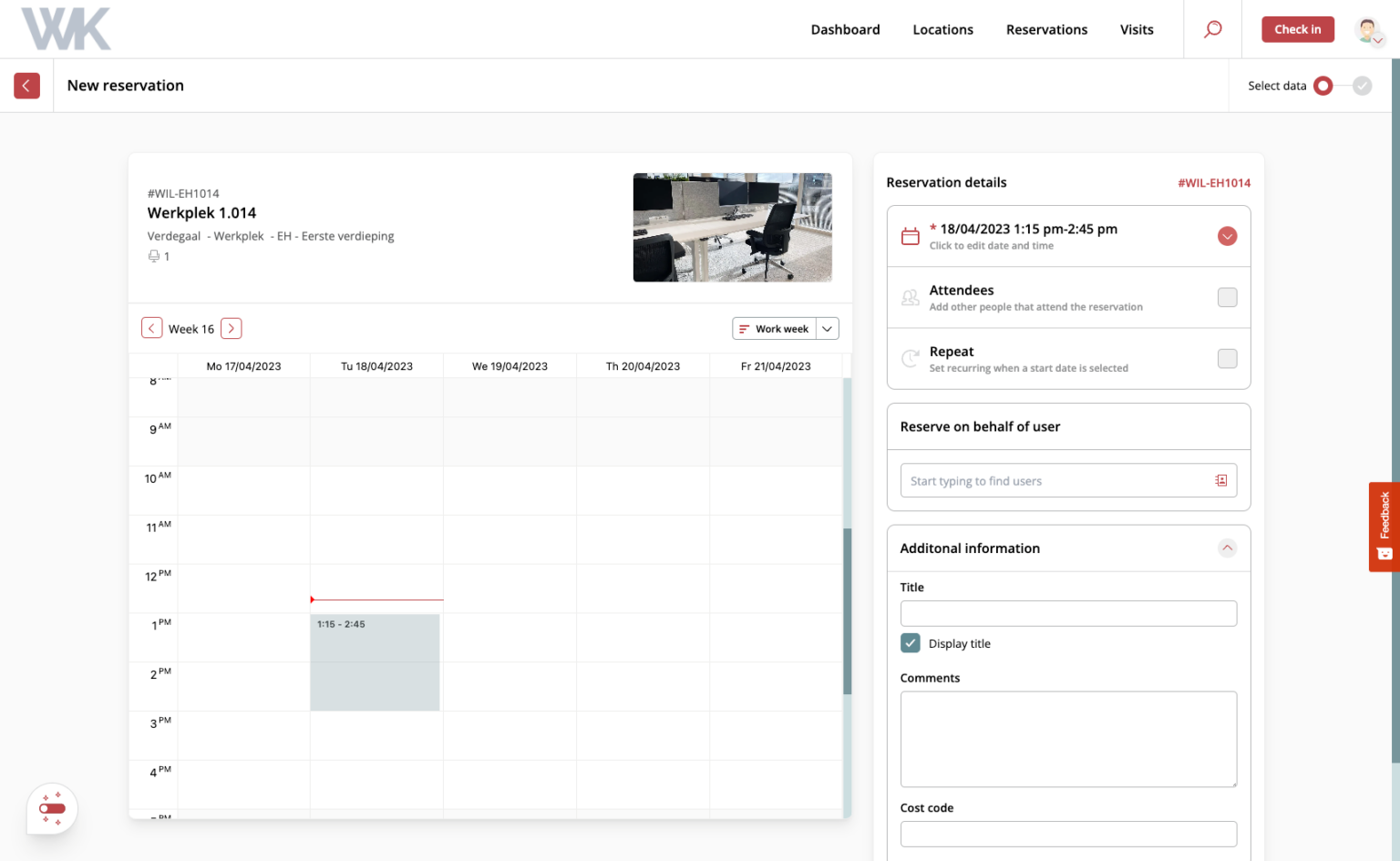Click the Repeat recurrence icon
The image size is (1400, 861).
point(910,358)
